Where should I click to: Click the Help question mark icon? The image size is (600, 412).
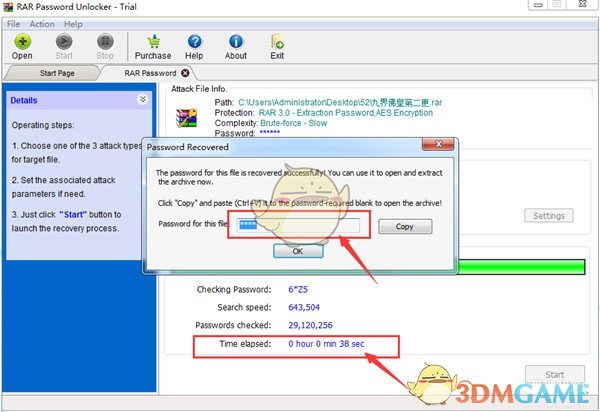pyautogui.click(x=194, y=42)
